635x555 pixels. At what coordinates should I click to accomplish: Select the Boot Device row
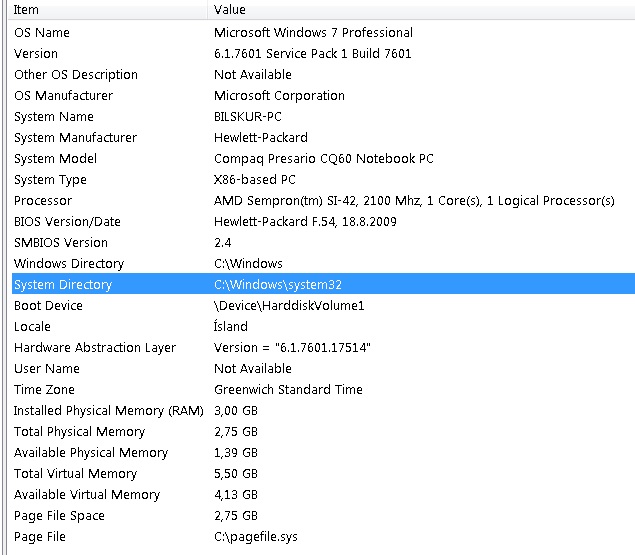point(48,306)
